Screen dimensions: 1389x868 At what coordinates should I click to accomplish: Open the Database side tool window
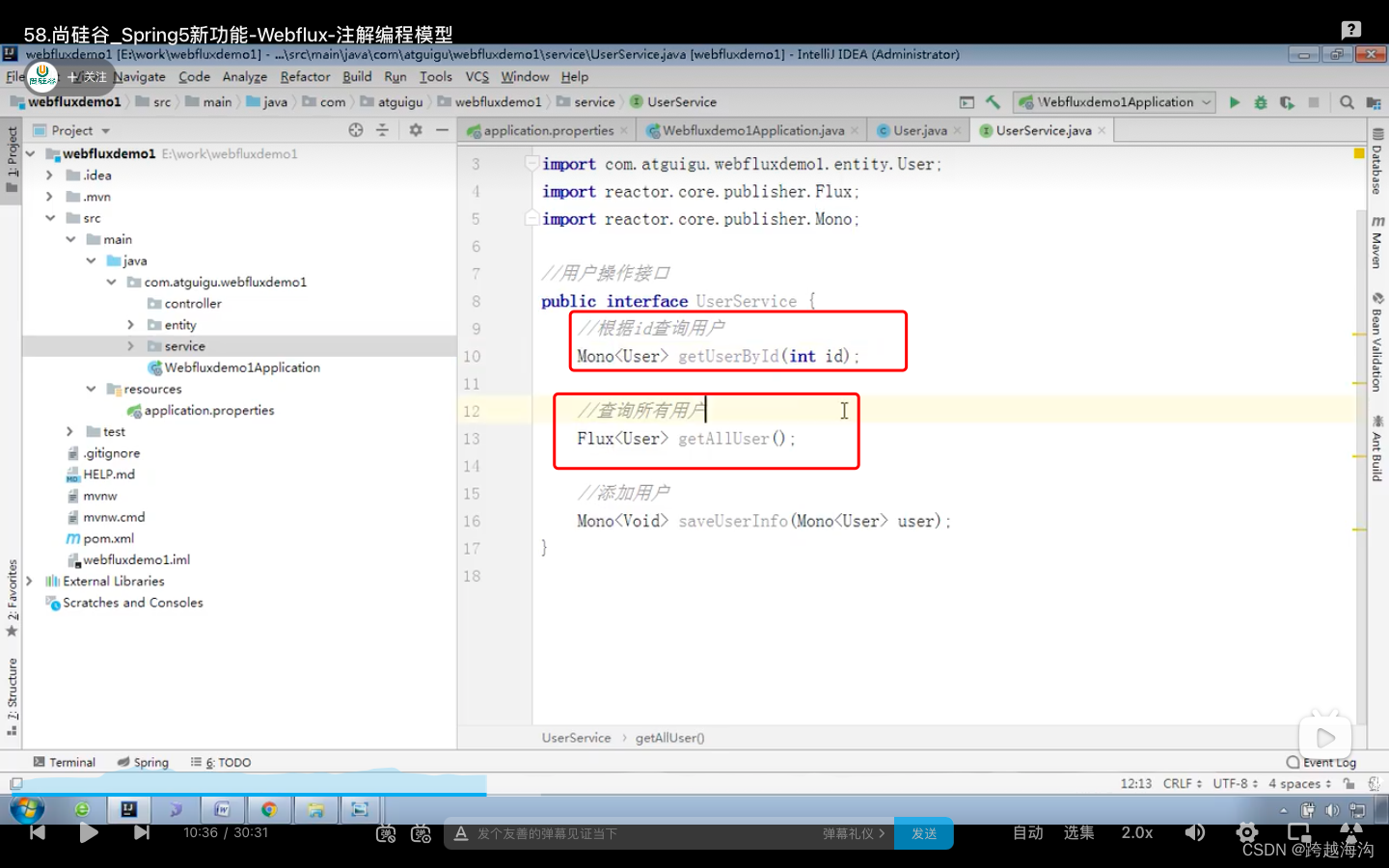coord(1377,162)
